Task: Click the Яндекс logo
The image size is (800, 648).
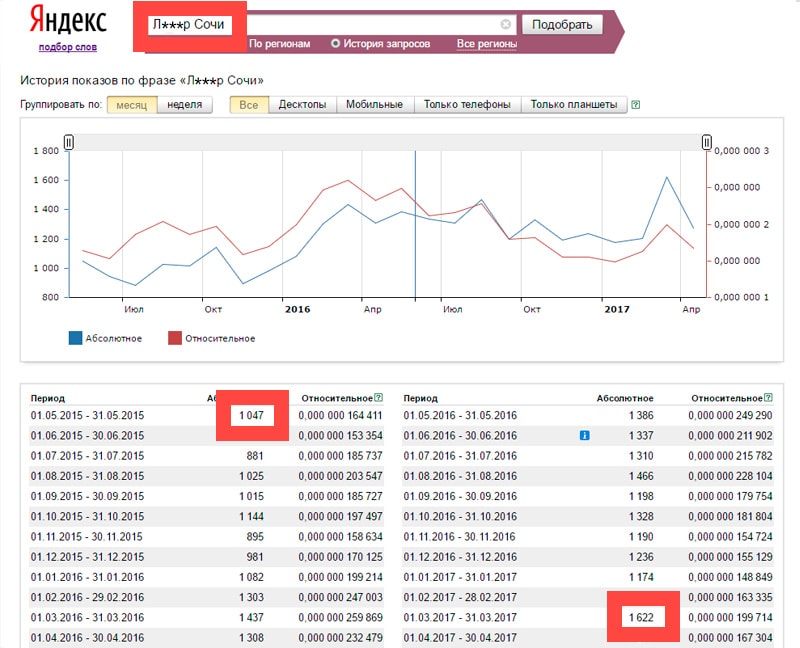Action: pyautogui.click(x=68, y=20)
